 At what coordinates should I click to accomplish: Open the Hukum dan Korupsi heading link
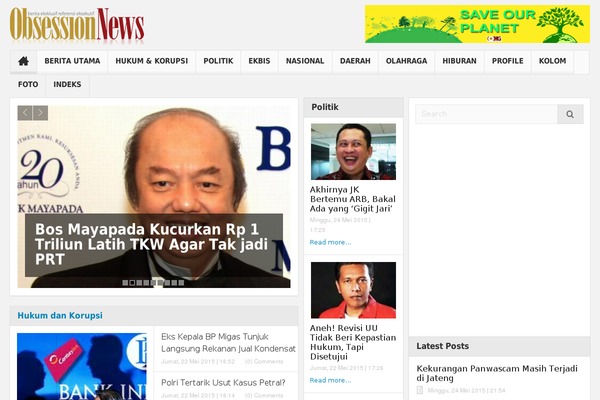click(x=60, y=316)
